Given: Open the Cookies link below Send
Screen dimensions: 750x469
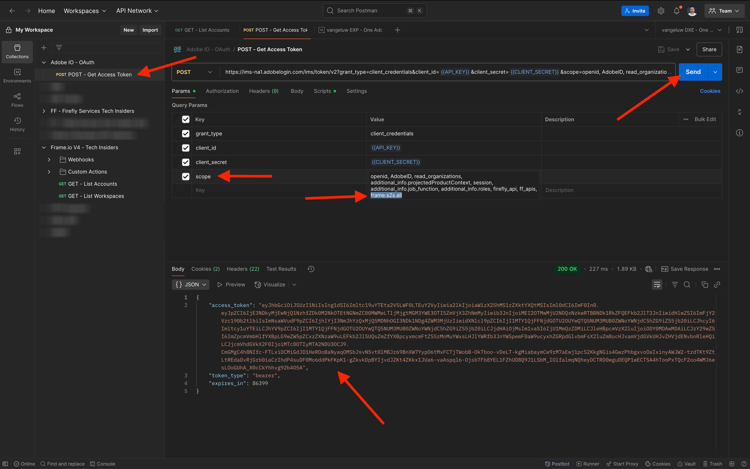Looking at the screenshot, I should pyautogui.click(x=710, y=91).
